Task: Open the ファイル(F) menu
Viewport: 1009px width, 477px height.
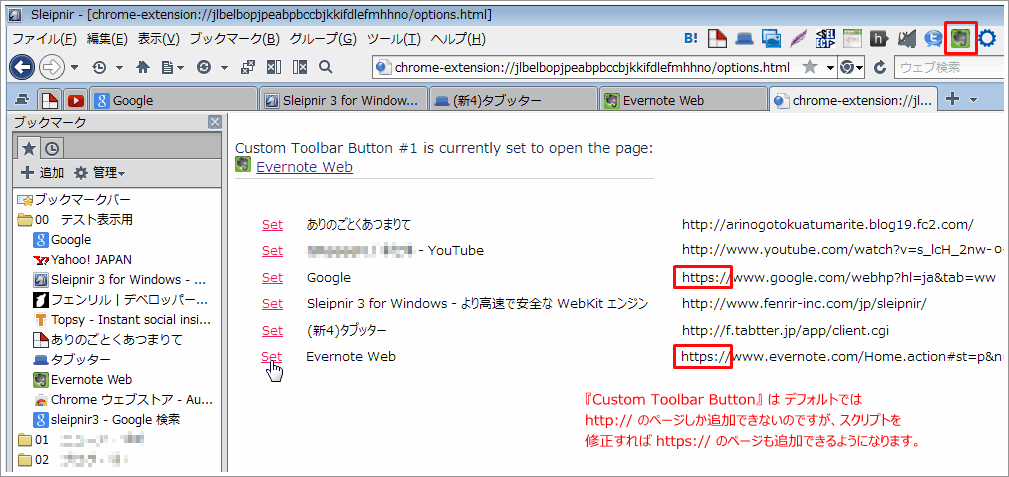Action: pos(44,39)
